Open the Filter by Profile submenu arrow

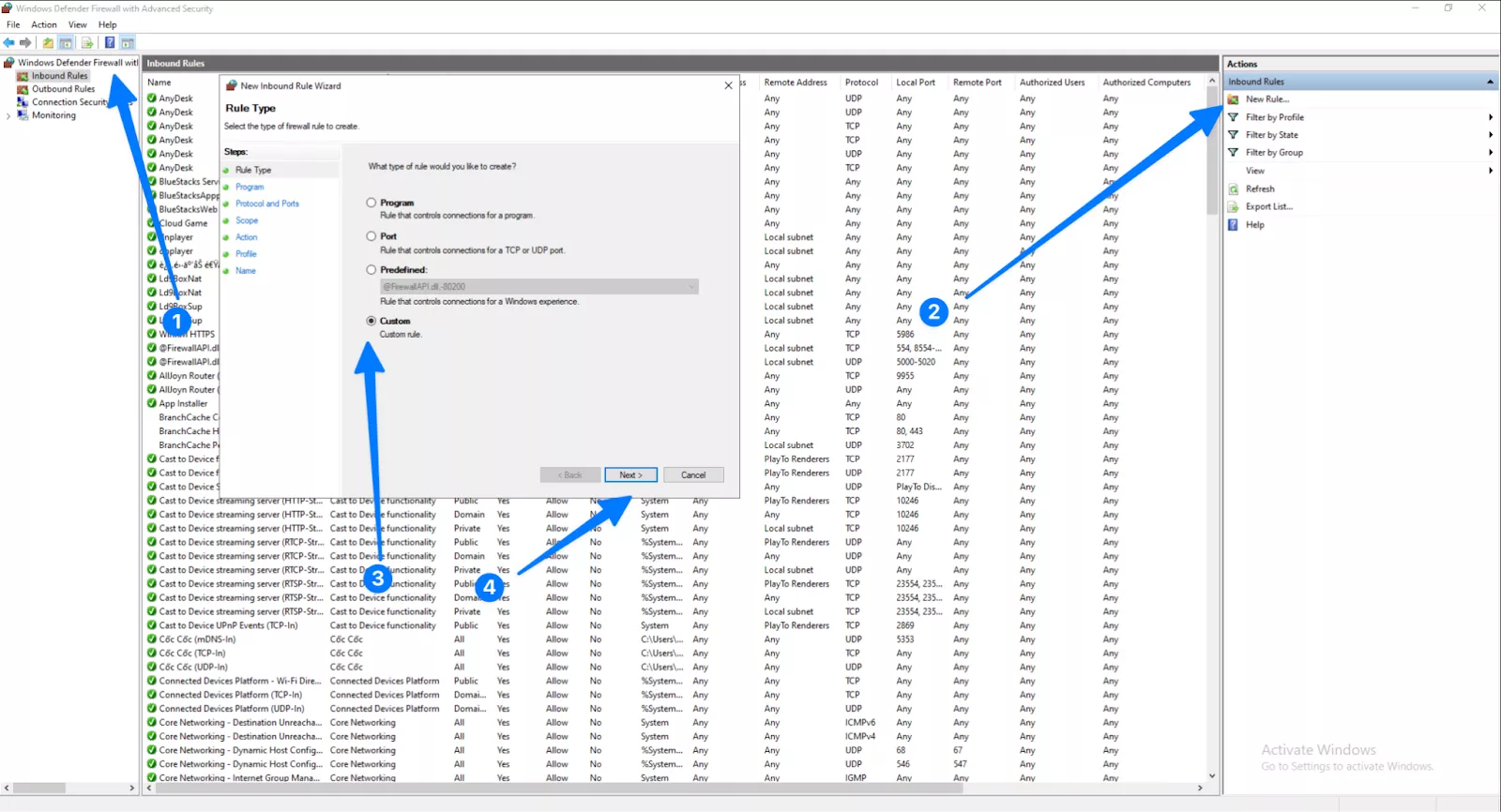tap(1490, 117)
